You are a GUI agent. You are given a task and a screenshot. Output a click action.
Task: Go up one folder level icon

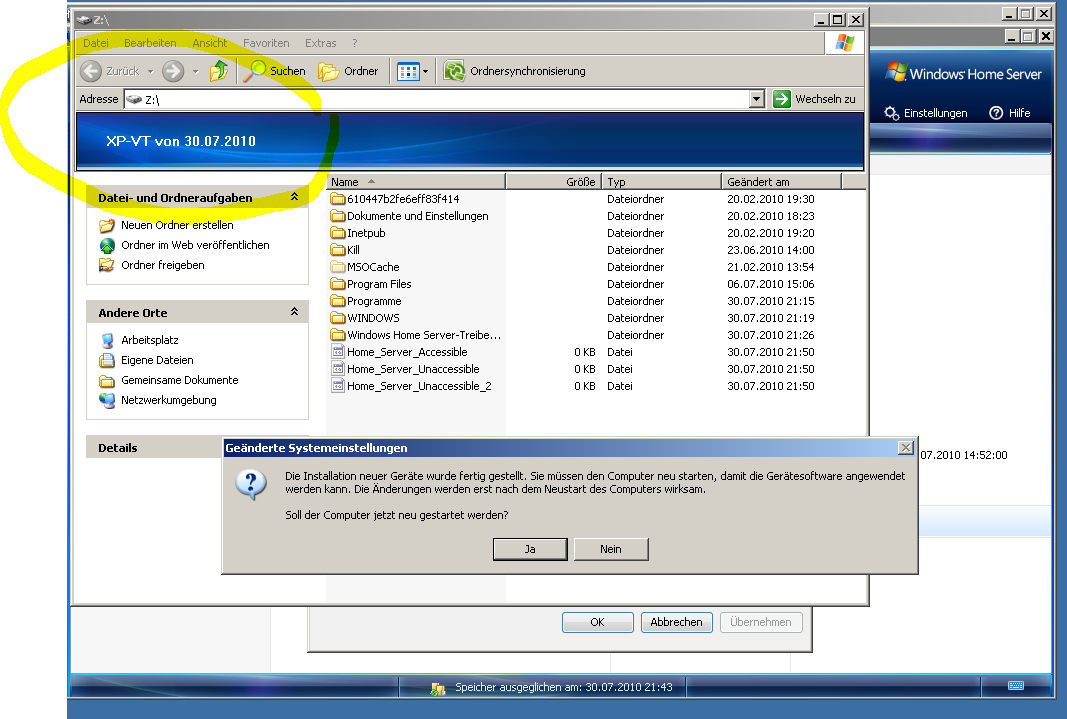pos(219,71)
